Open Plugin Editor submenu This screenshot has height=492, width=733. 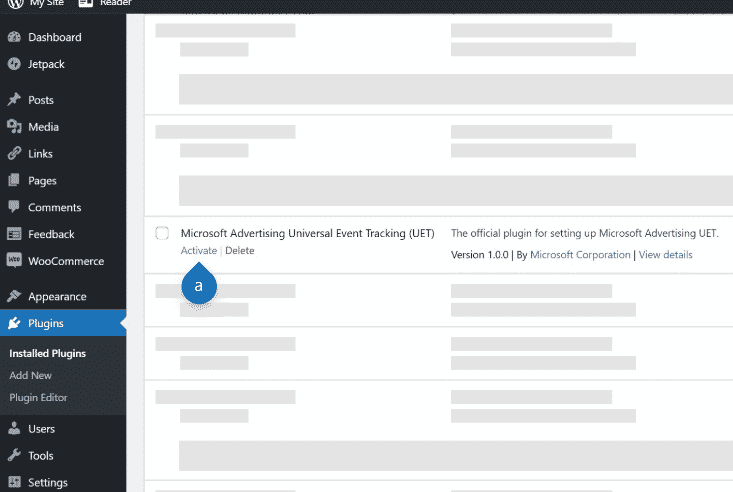click(x=38, y=398)
